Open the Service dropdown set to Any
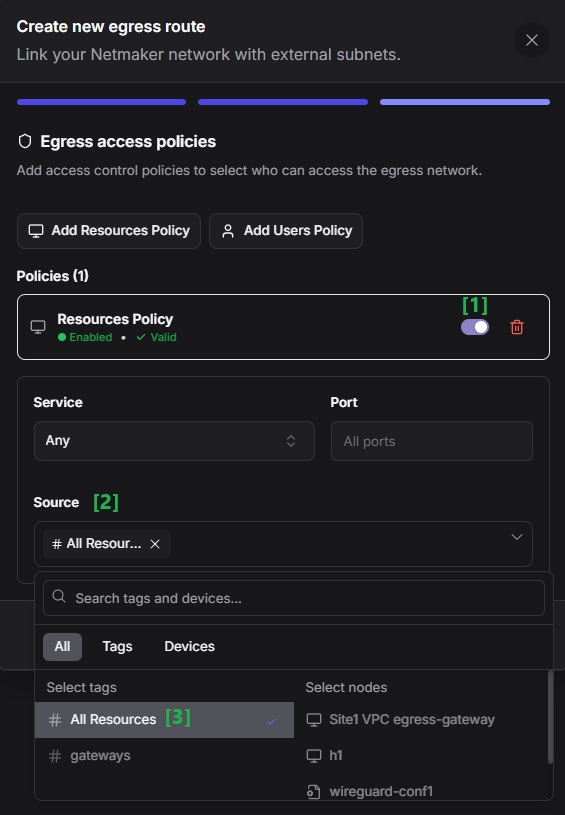The height and width of the screenshot is (815, 565). (x=174, y=441)
